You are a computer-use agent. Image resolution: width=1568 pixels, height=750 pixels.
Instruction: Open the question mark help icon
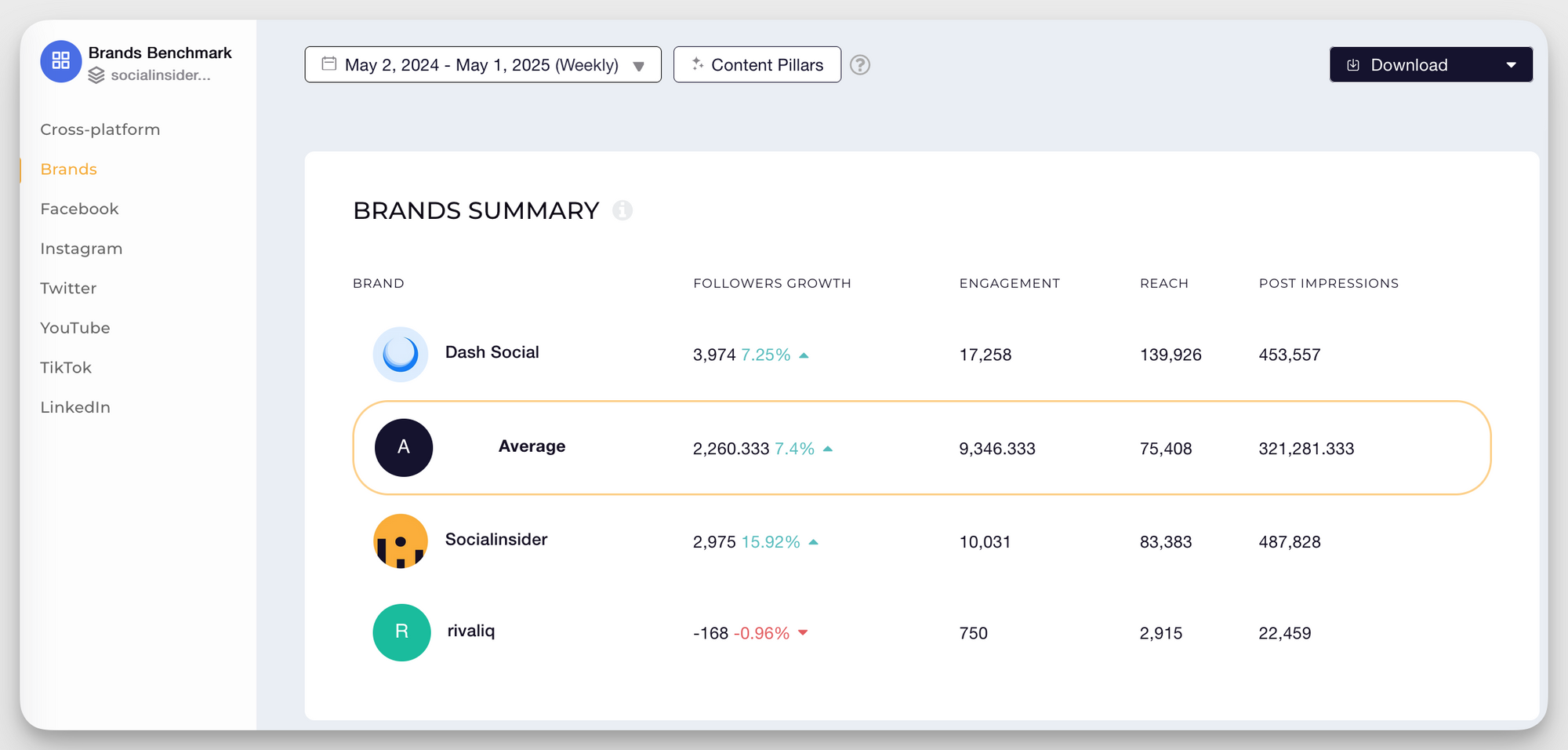[860, 64]
